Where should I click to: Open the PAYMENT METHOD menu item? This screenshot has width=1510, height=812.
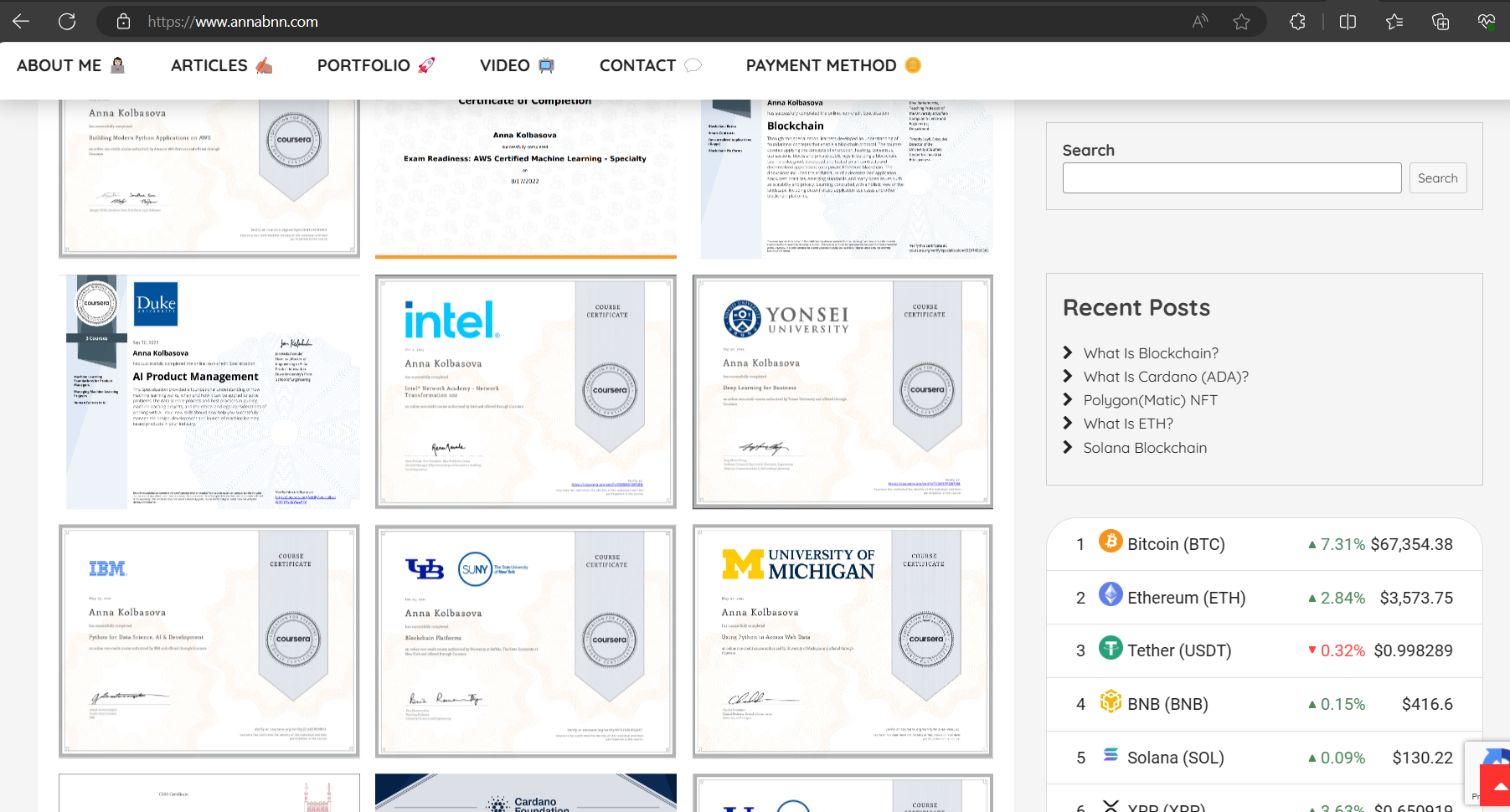pos(833,65)
